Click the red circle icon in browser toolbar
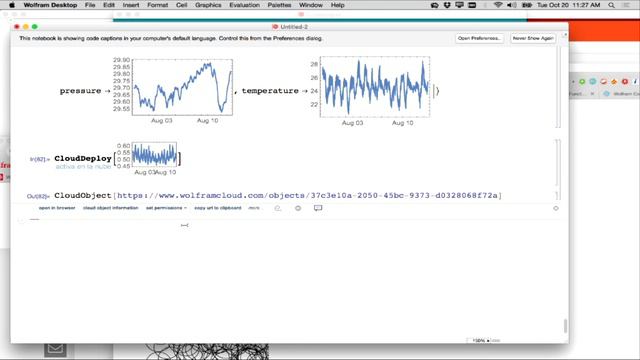 (624, 82)
